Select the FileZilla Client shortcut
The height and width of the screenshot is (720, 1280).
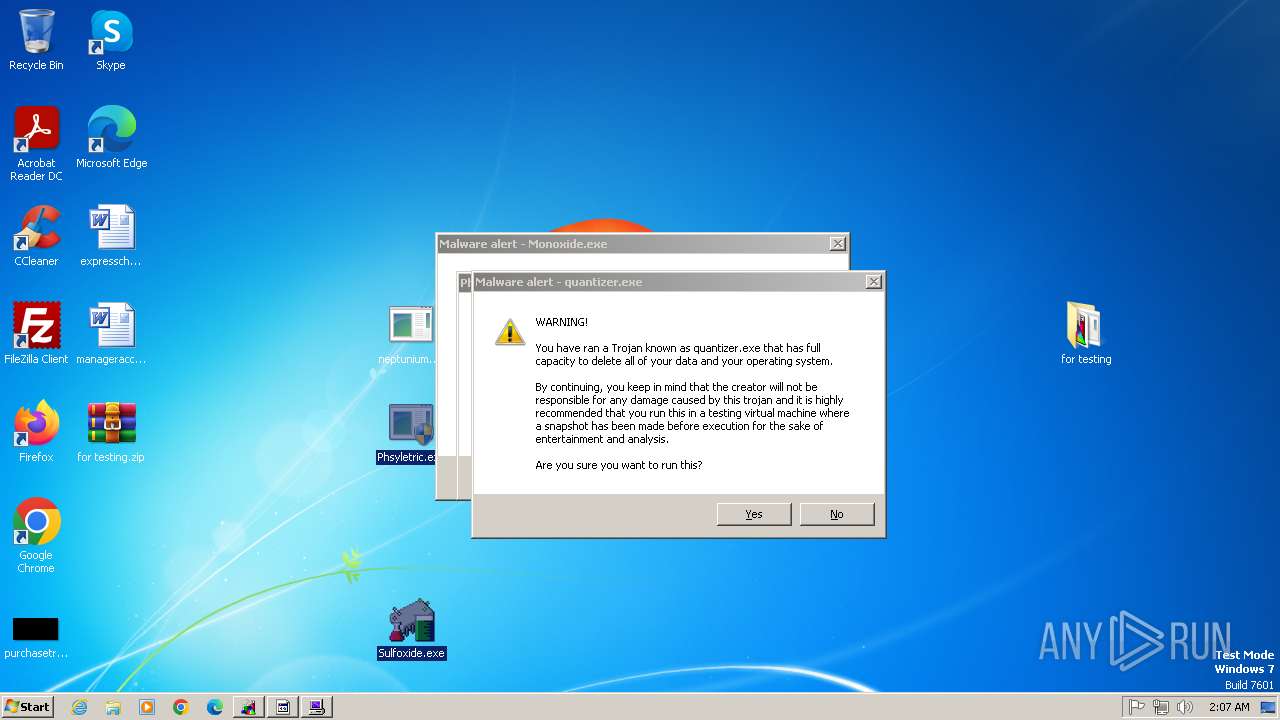point(36,334)
